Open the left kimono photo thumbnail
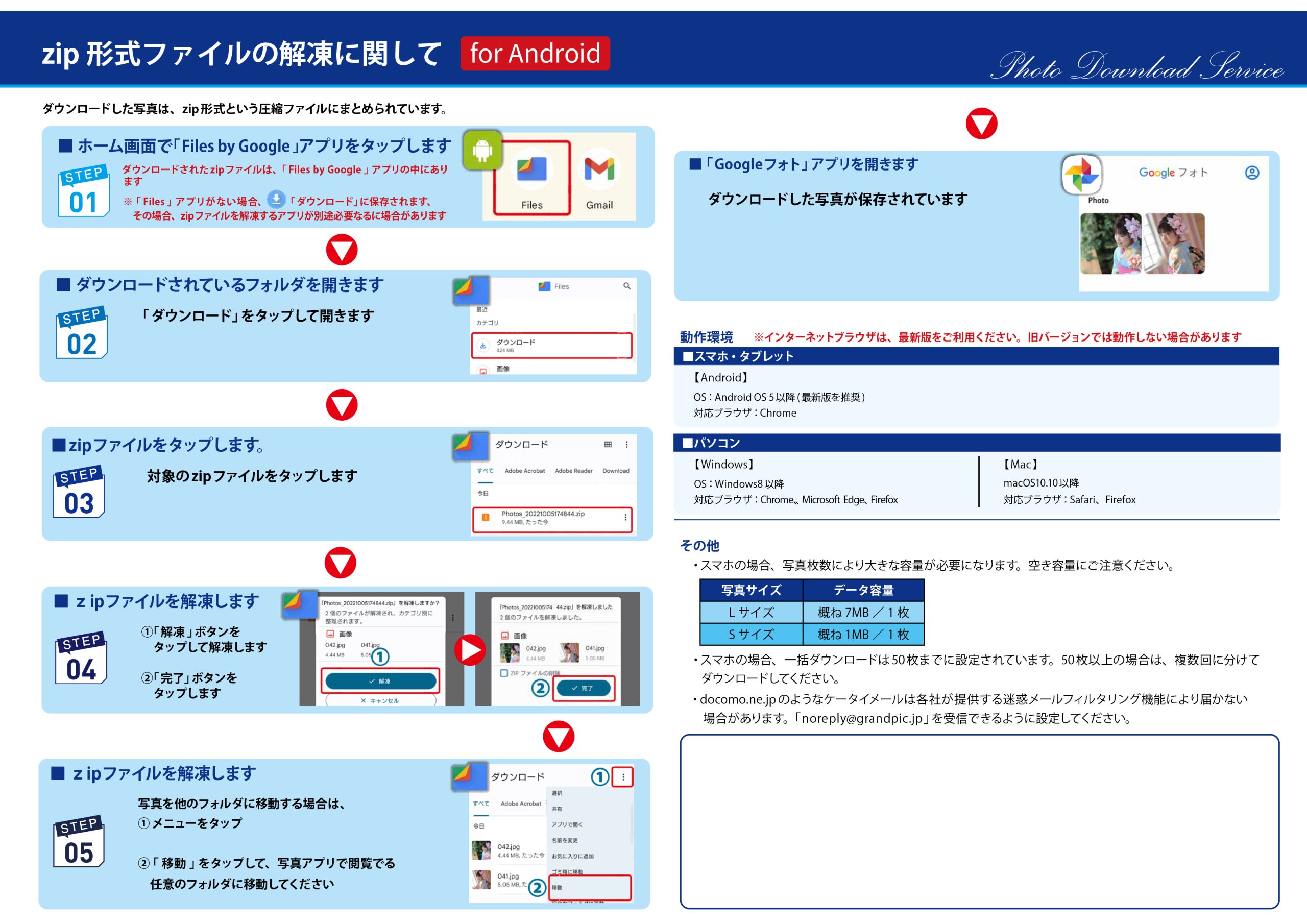 1110,244
